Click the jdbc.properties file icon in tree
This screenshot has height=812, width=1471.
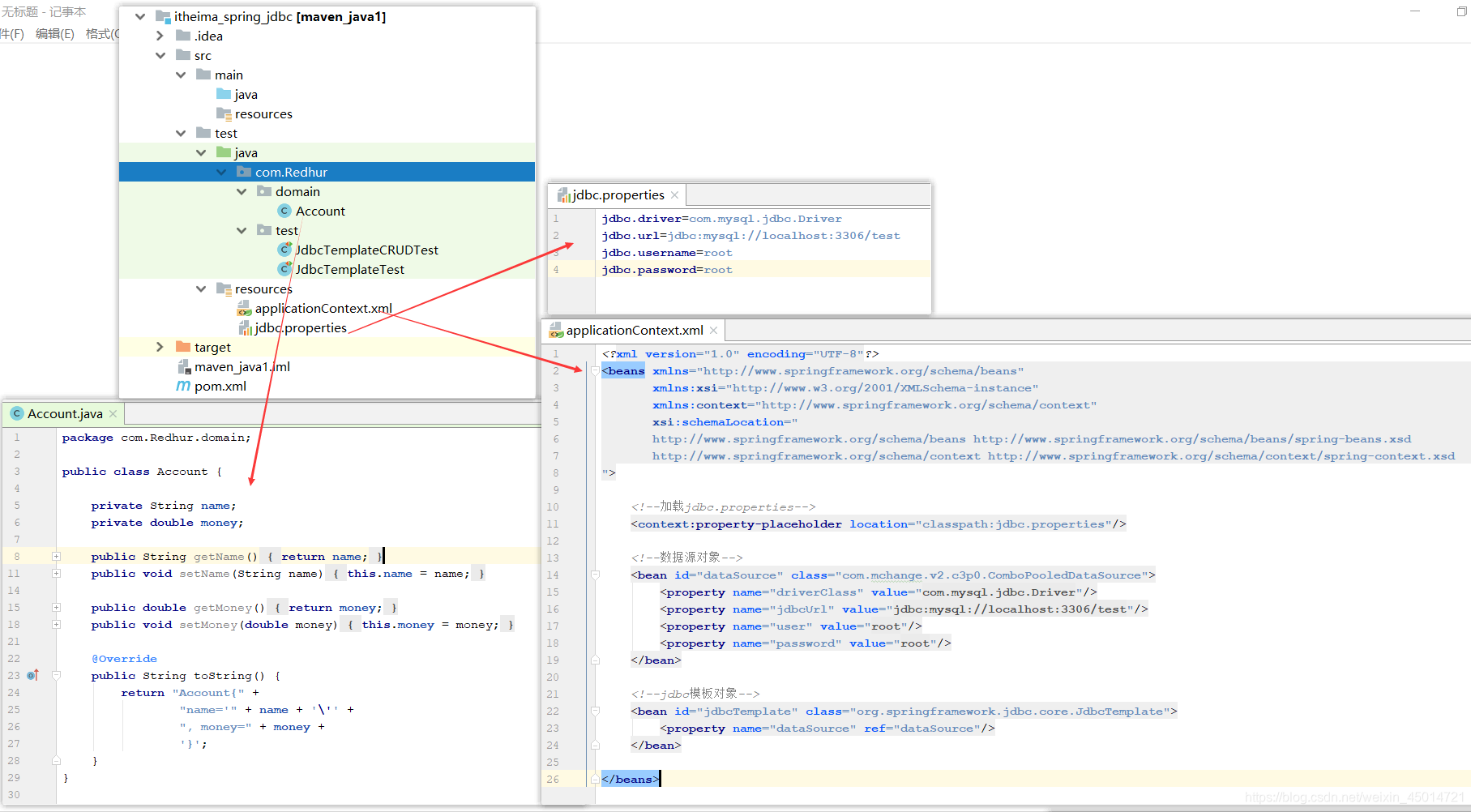(246, 327)
